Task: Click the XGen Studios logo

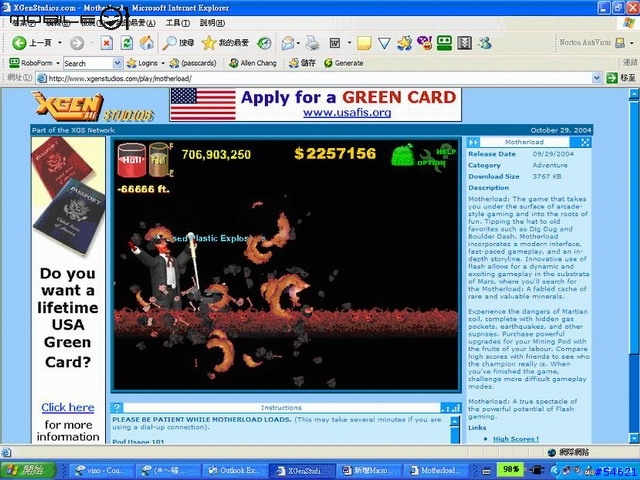Action: point(93,107)
